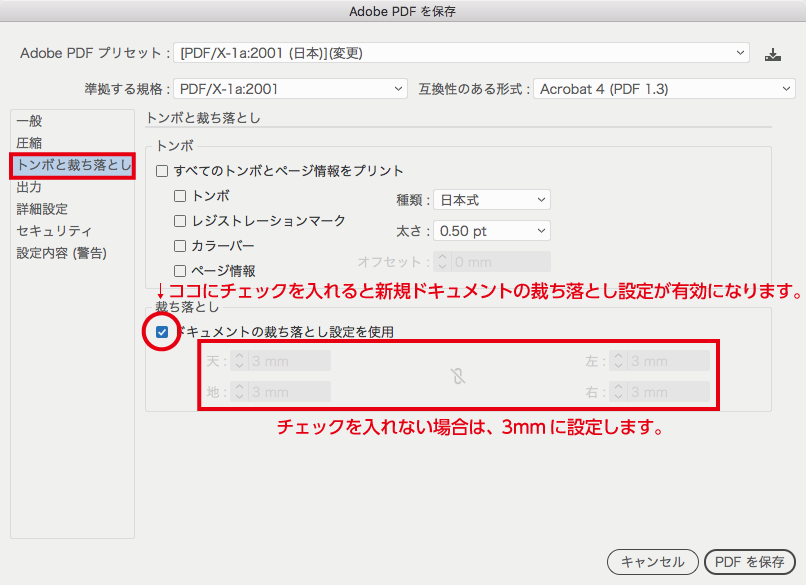Click the 天 bleed value field
This screenshot has width=806, height=585.
(x=289, y=361)
